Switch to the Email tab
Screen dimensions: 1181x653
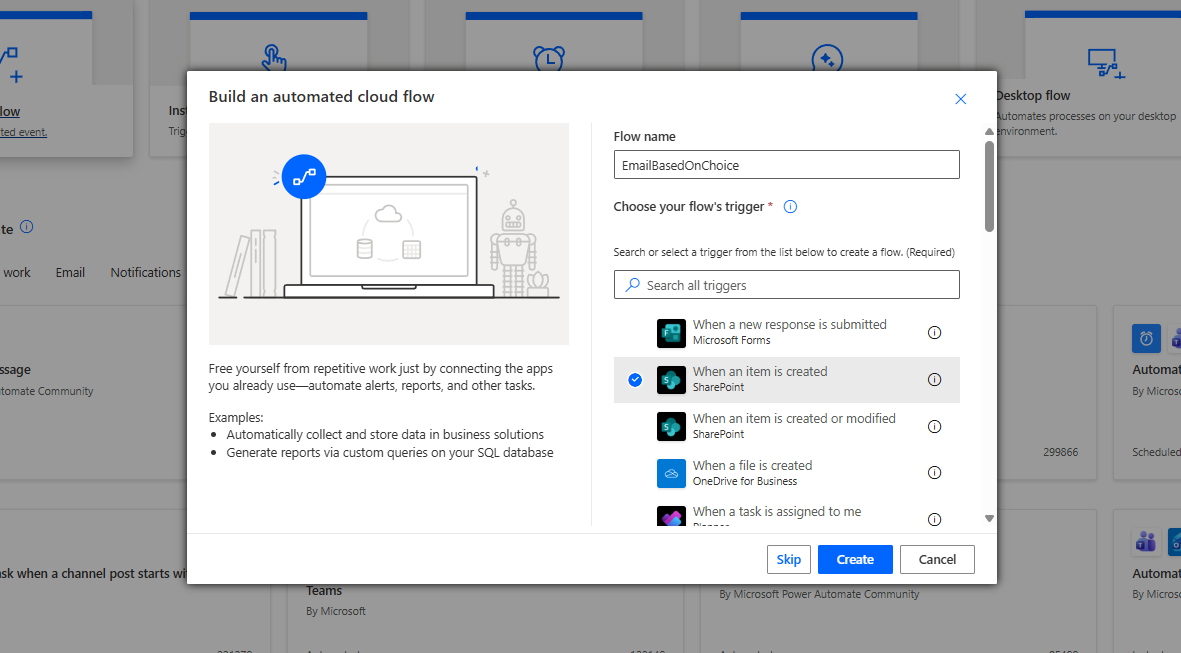(70, 273)
